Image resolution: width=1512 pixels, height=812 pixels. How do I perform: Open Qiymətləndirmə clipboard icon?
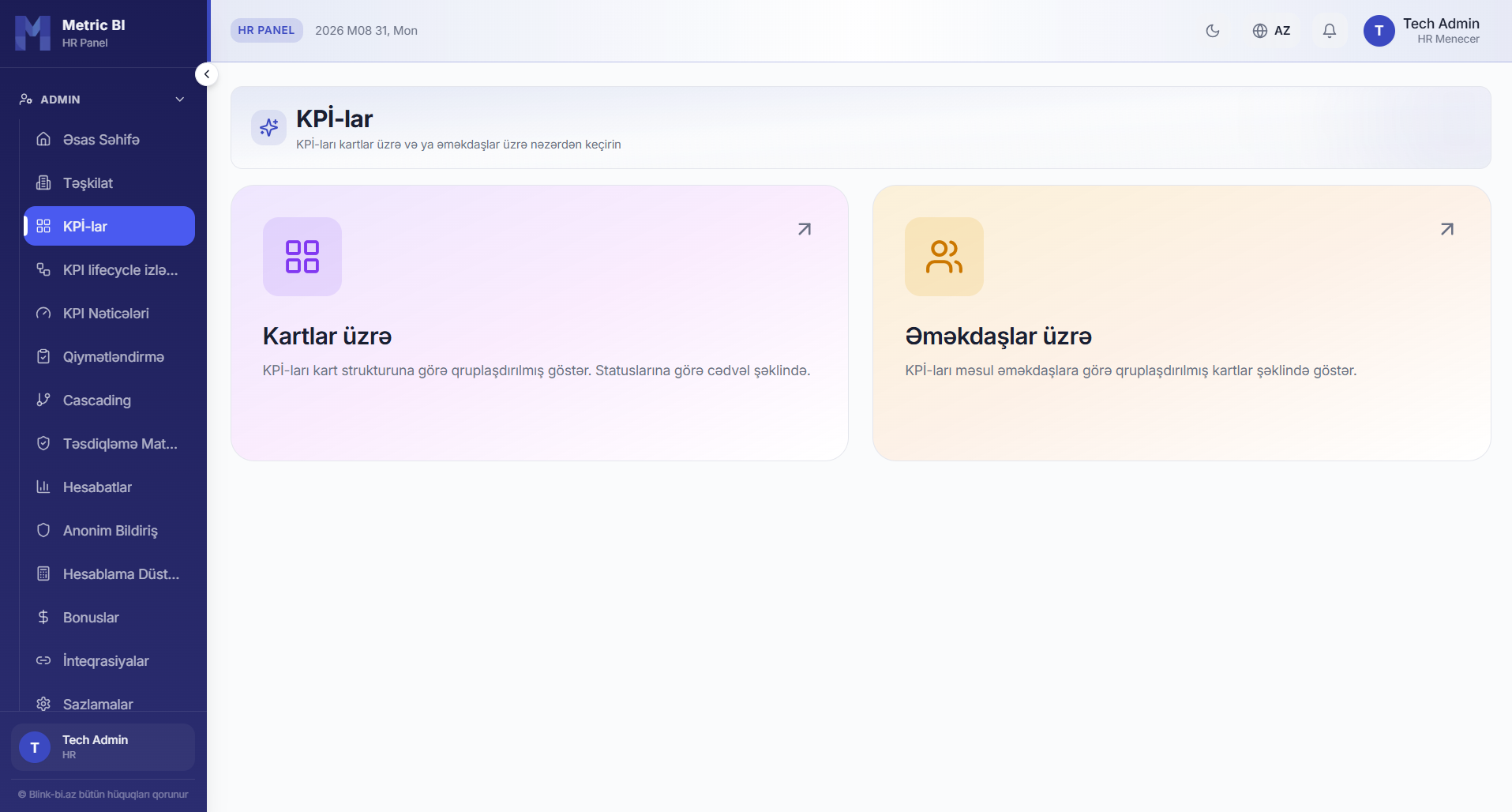click(43, 356)
